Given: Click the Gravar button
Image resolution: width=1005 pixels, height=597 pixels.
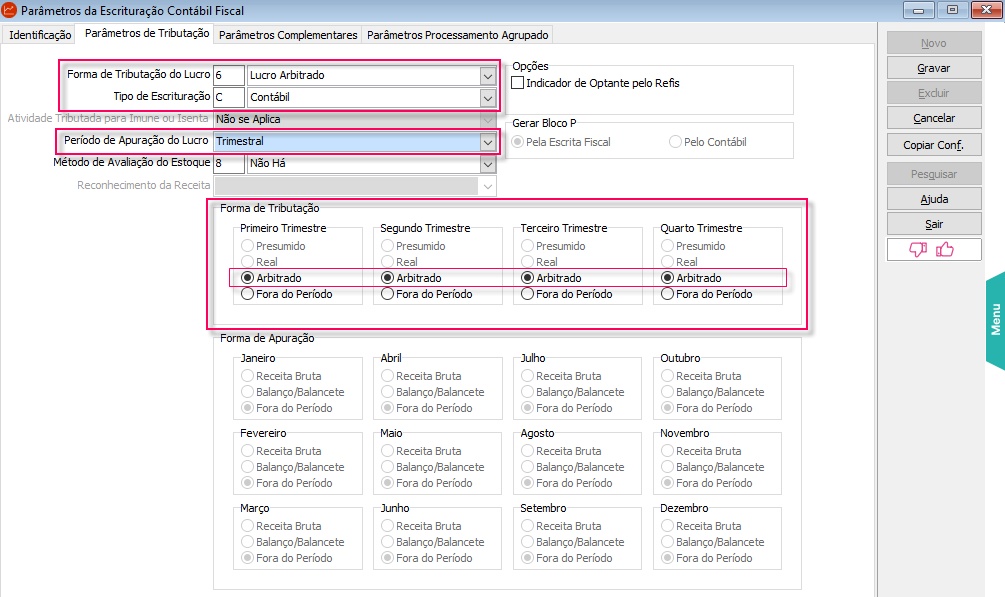Looking at the screenshot, I should (933, 69).
